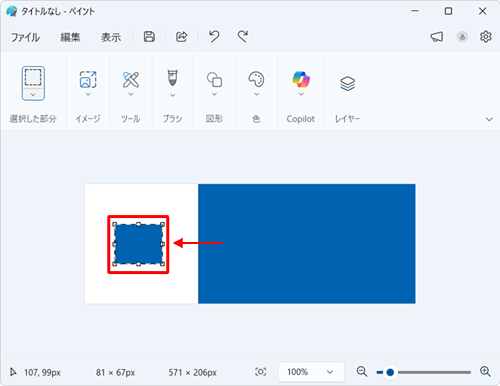Click the 図形 label
Screen dimensions: 500x386
214,119
